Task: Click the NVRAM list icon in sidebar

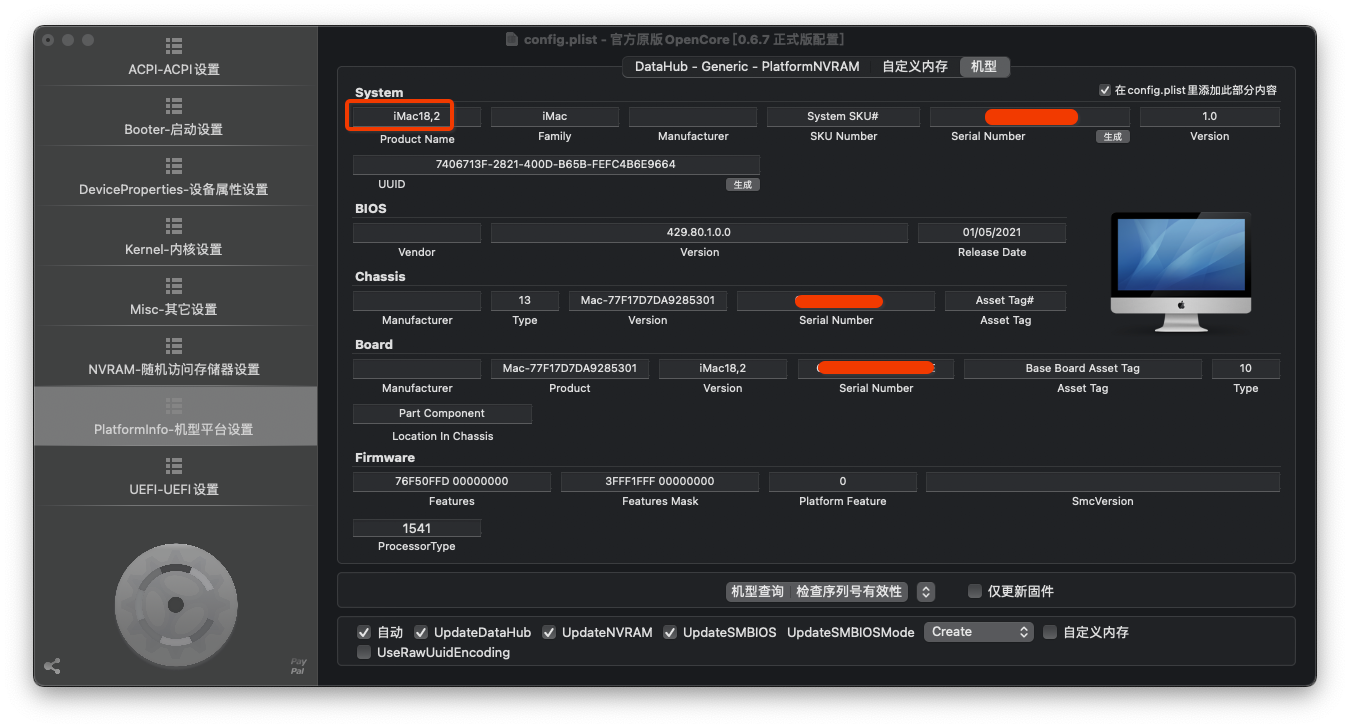Action: 174,346
